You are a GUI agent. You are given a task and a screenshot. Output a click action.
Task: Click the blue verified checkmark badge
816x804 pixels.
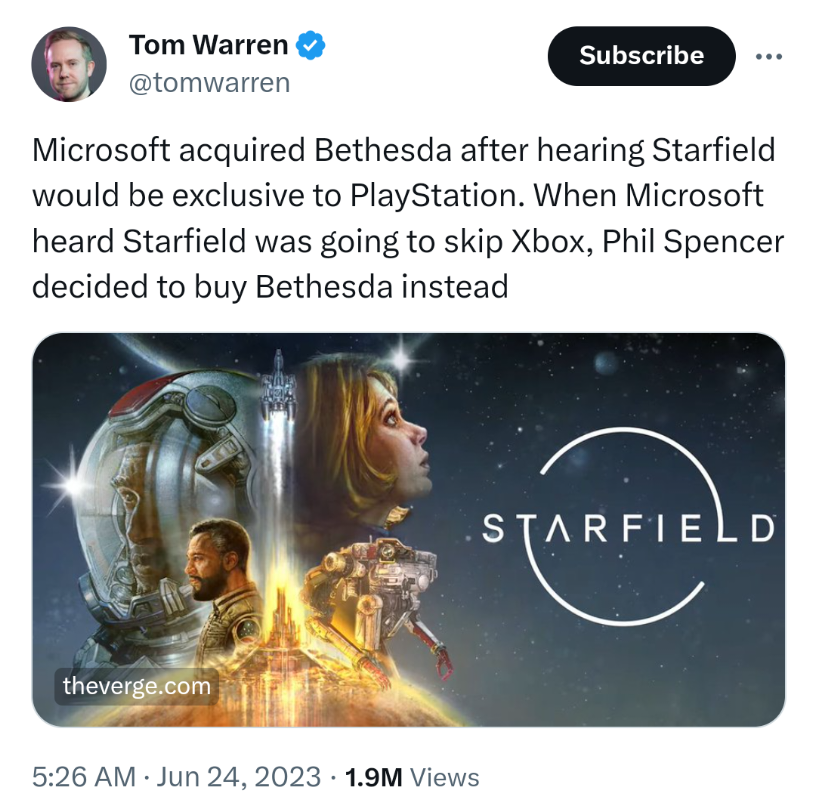[313, 45]
